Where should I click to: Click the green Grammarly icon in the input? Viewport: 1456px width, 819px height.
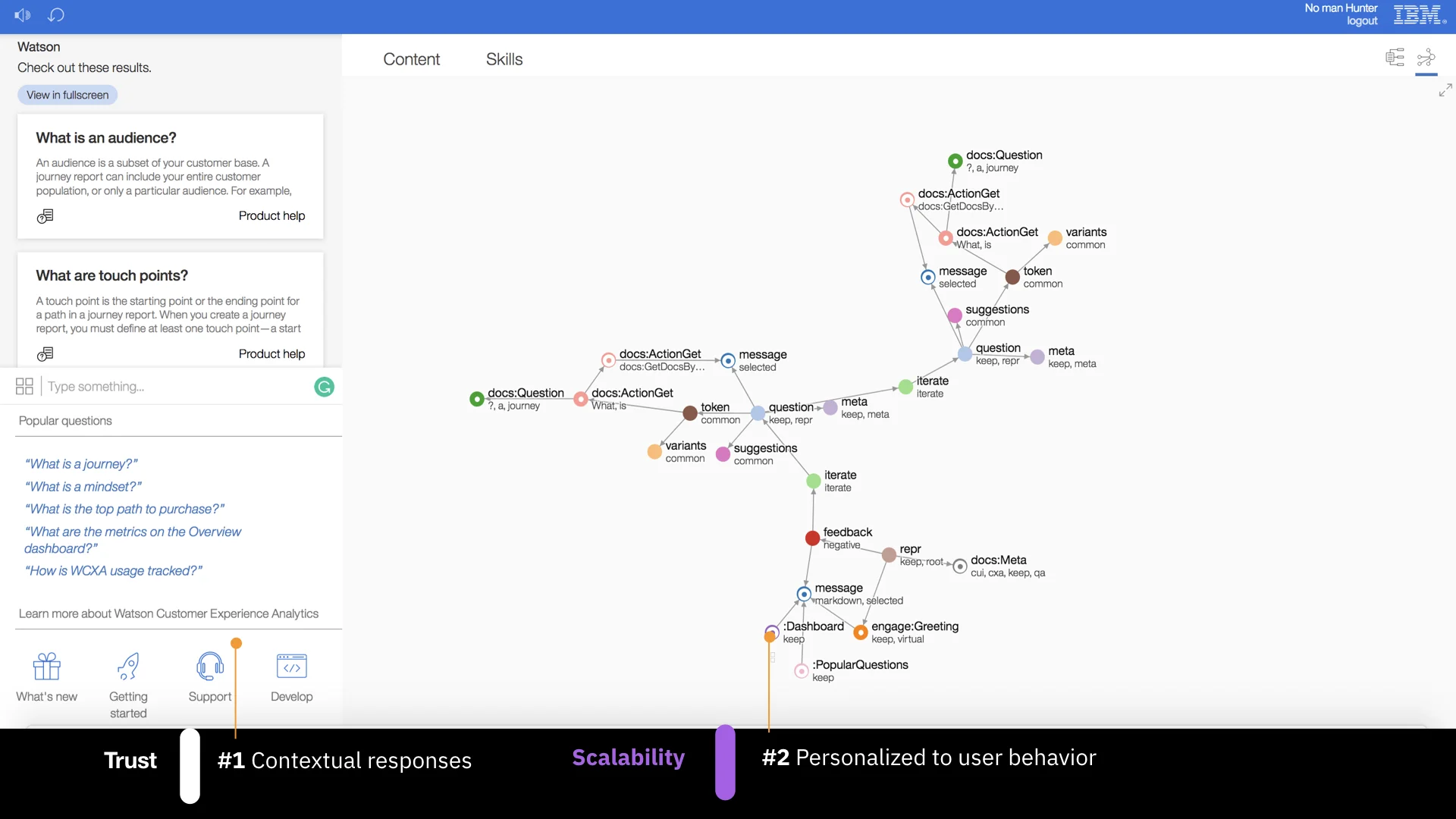(x=324, y=387)
